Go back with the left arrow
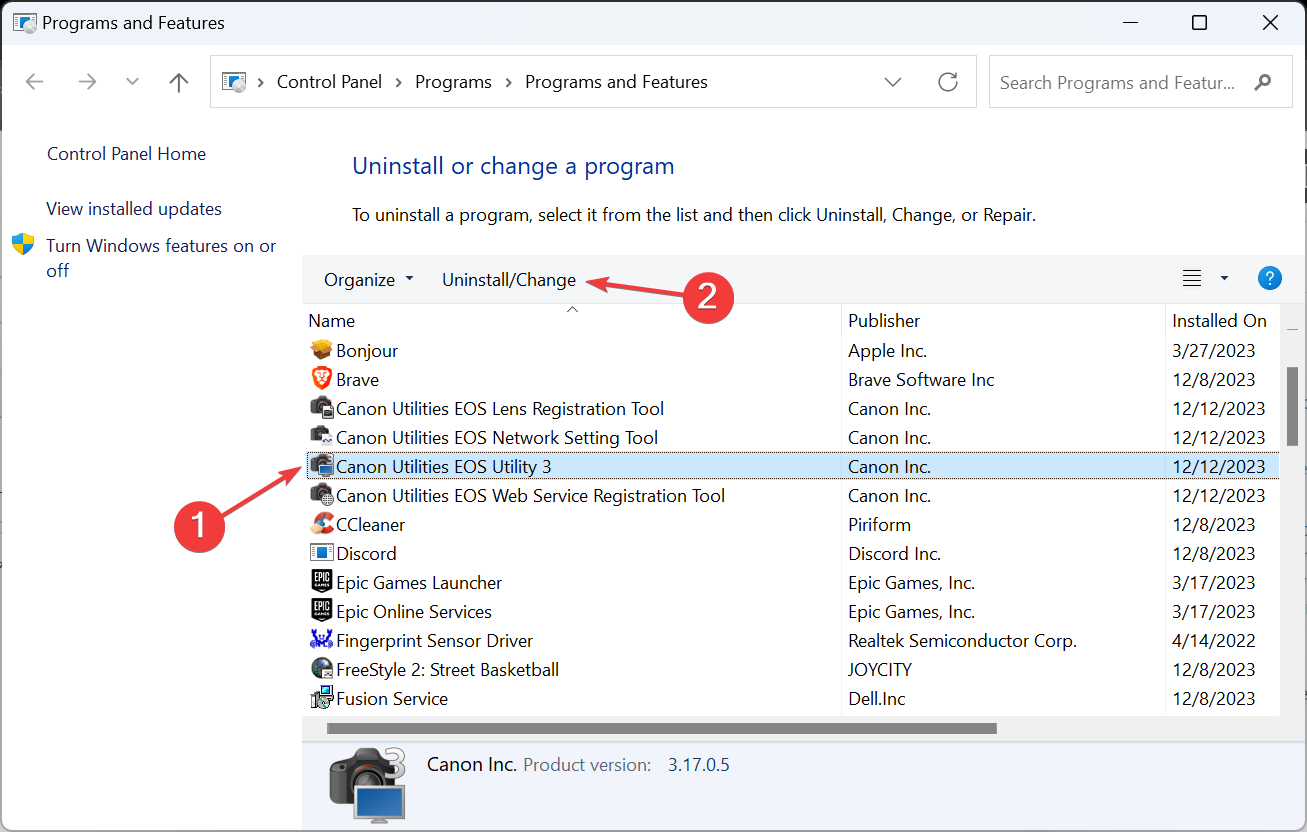The image size is (1307, 832). tap(35, 82)
